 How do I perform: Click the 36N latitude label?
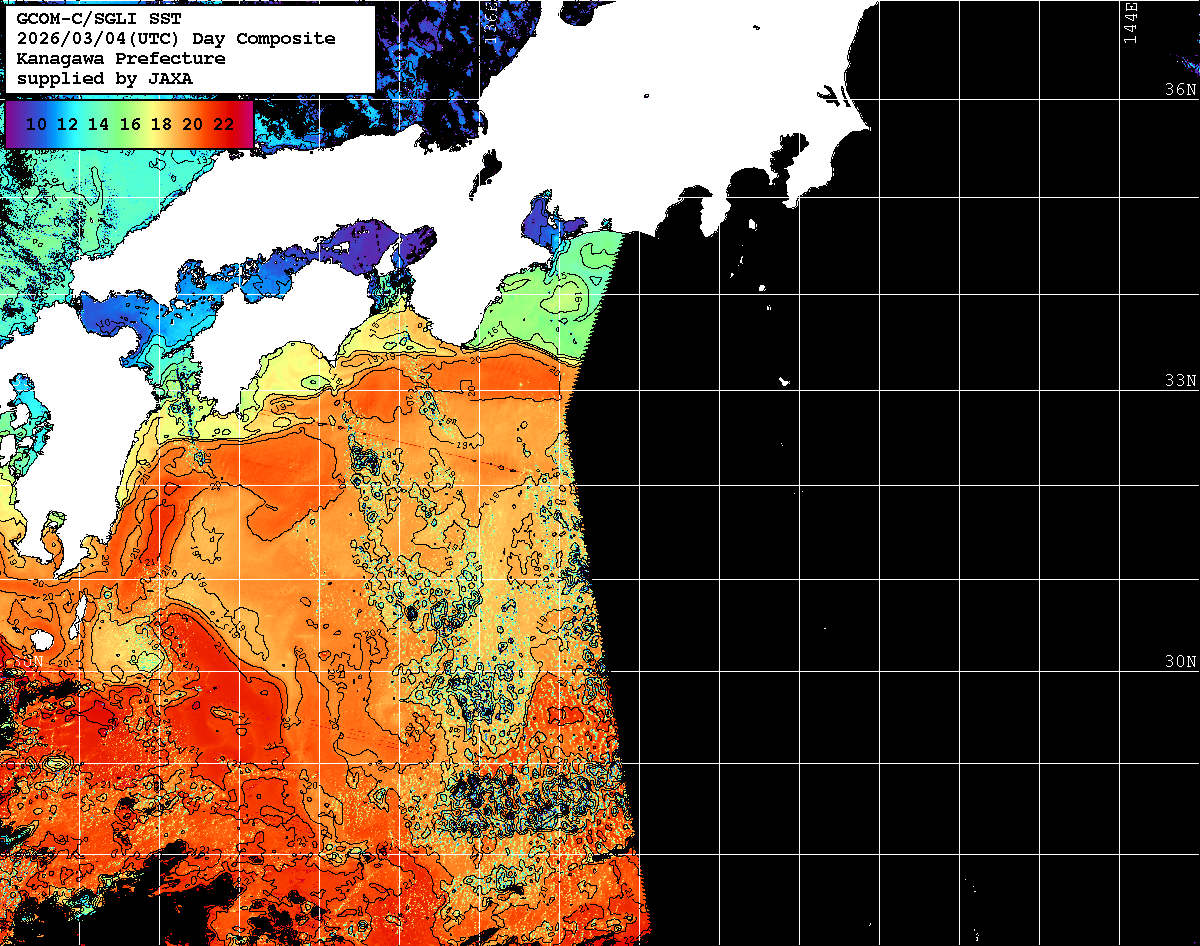coord(1180,89)
